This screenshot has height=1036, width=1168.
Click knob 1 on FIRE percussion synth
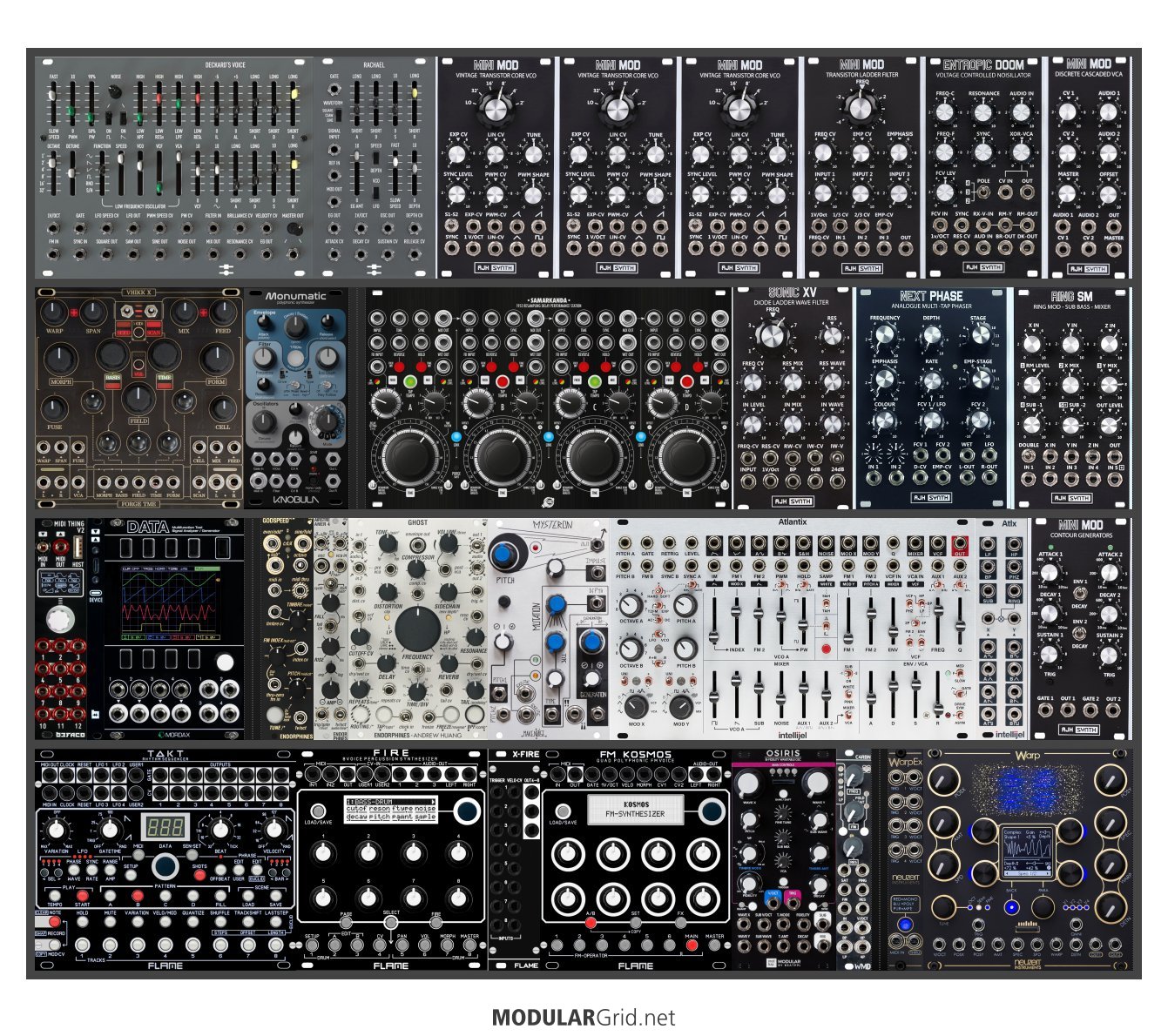pyautogui.click(x=323, y=853)
